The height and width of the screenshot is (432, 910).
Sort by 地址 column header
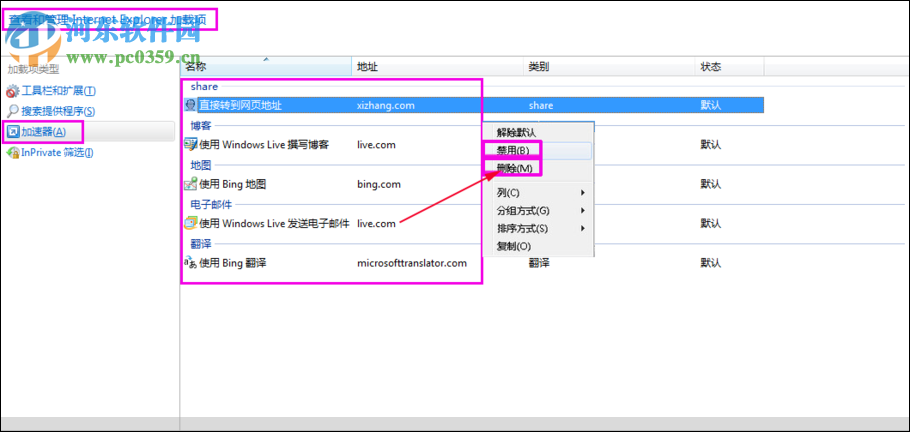[438, 67]
